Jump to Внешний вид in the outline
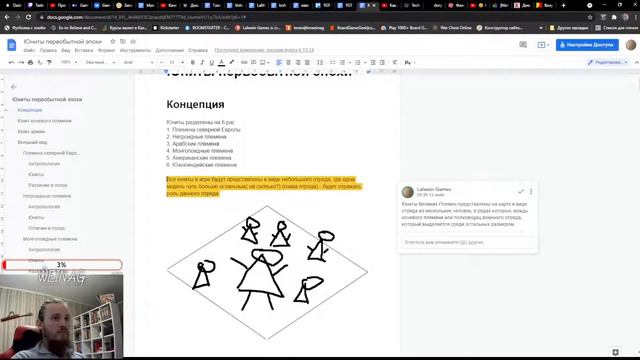Viewport: 640px width, 360px height. pyautogui.click(x=32, y=142)
